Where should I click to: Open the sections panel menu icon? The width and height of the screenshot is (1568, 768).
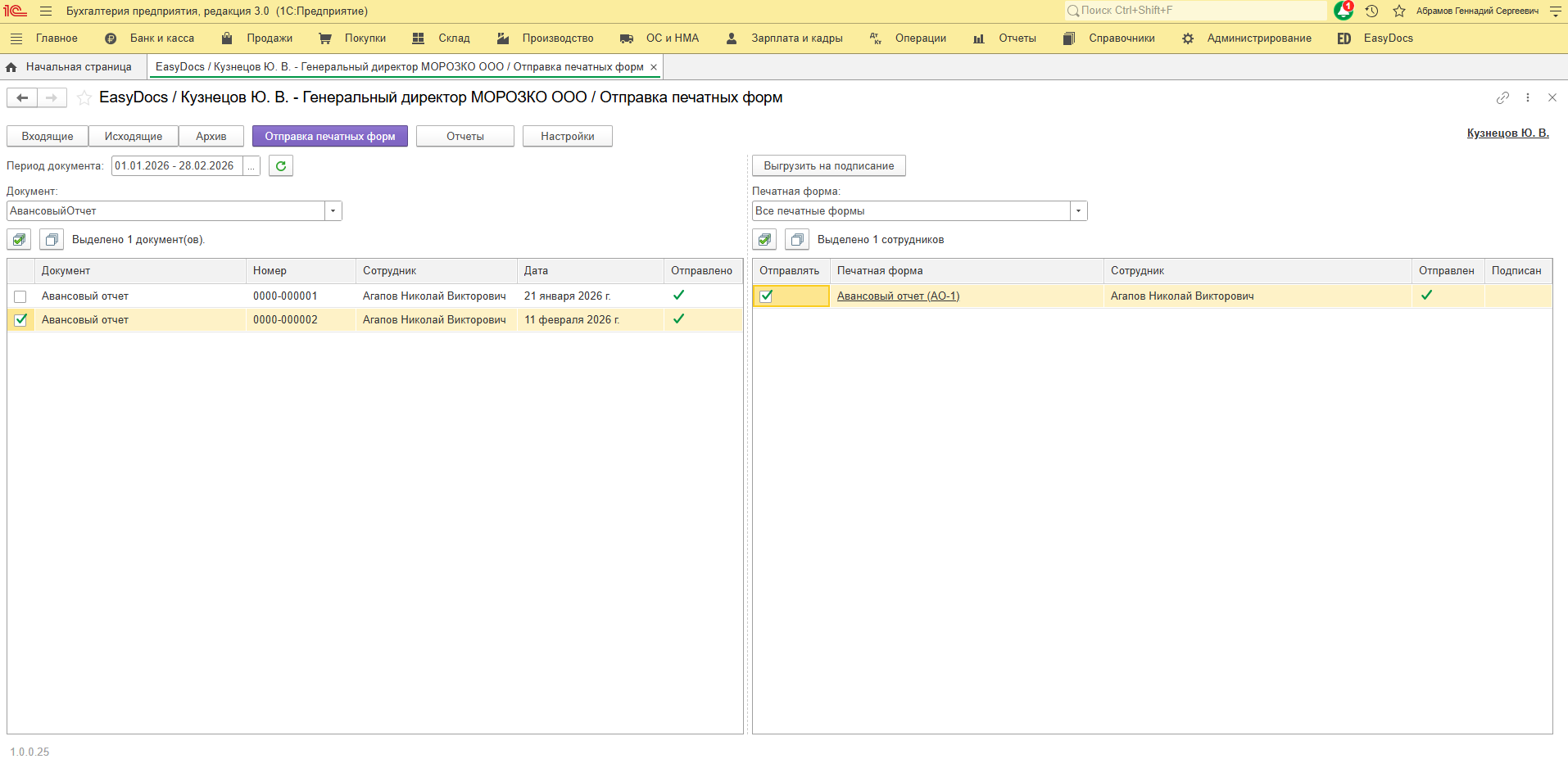[16, 38]
